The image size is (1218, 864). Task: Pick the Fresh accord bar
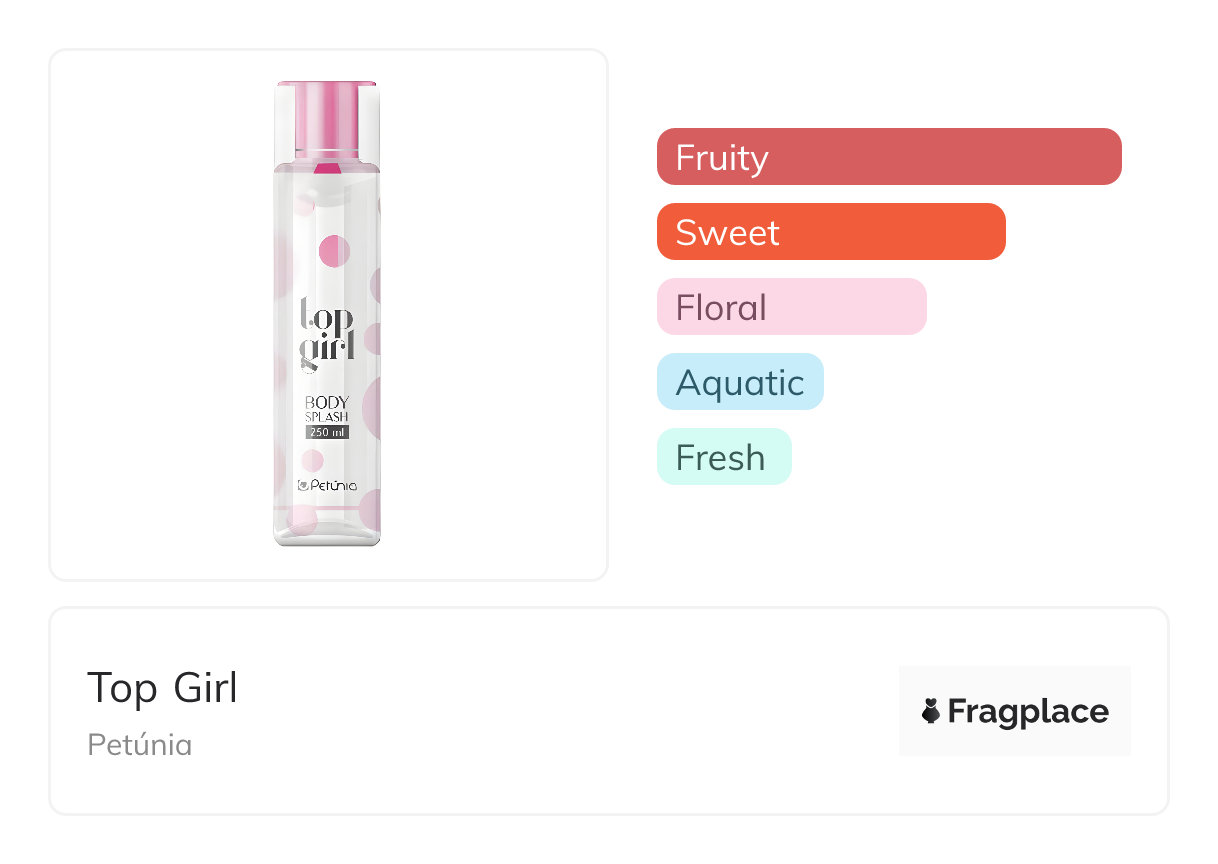723,457
